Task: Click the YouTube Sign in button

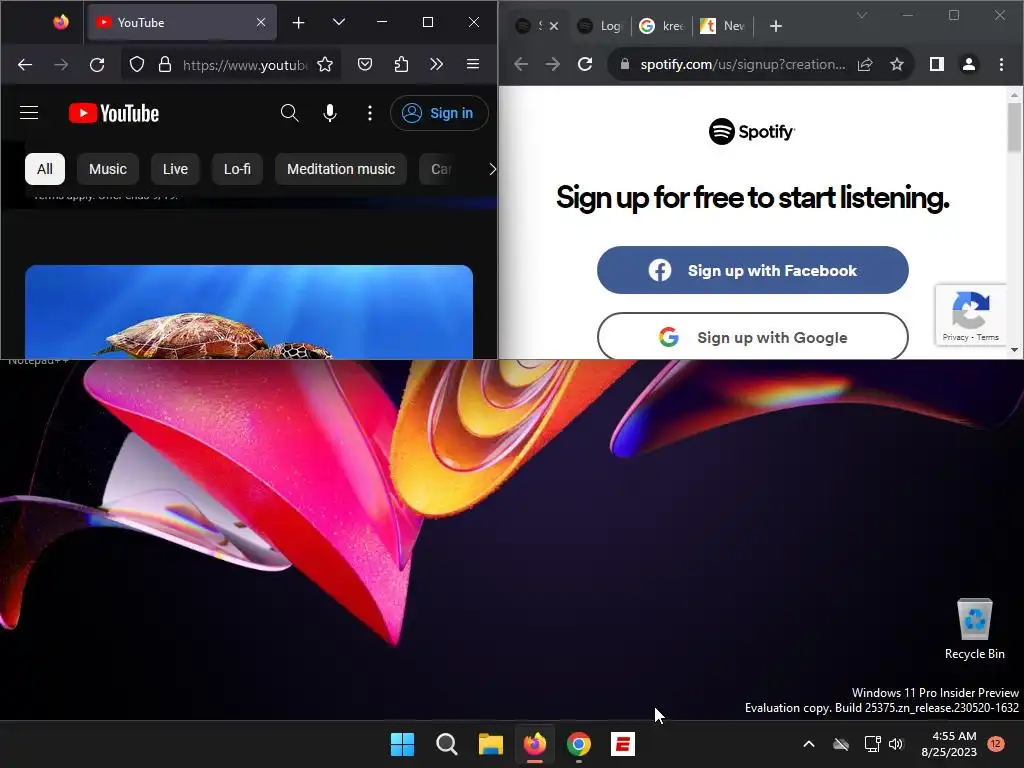Action: click(x=439, y=113)
